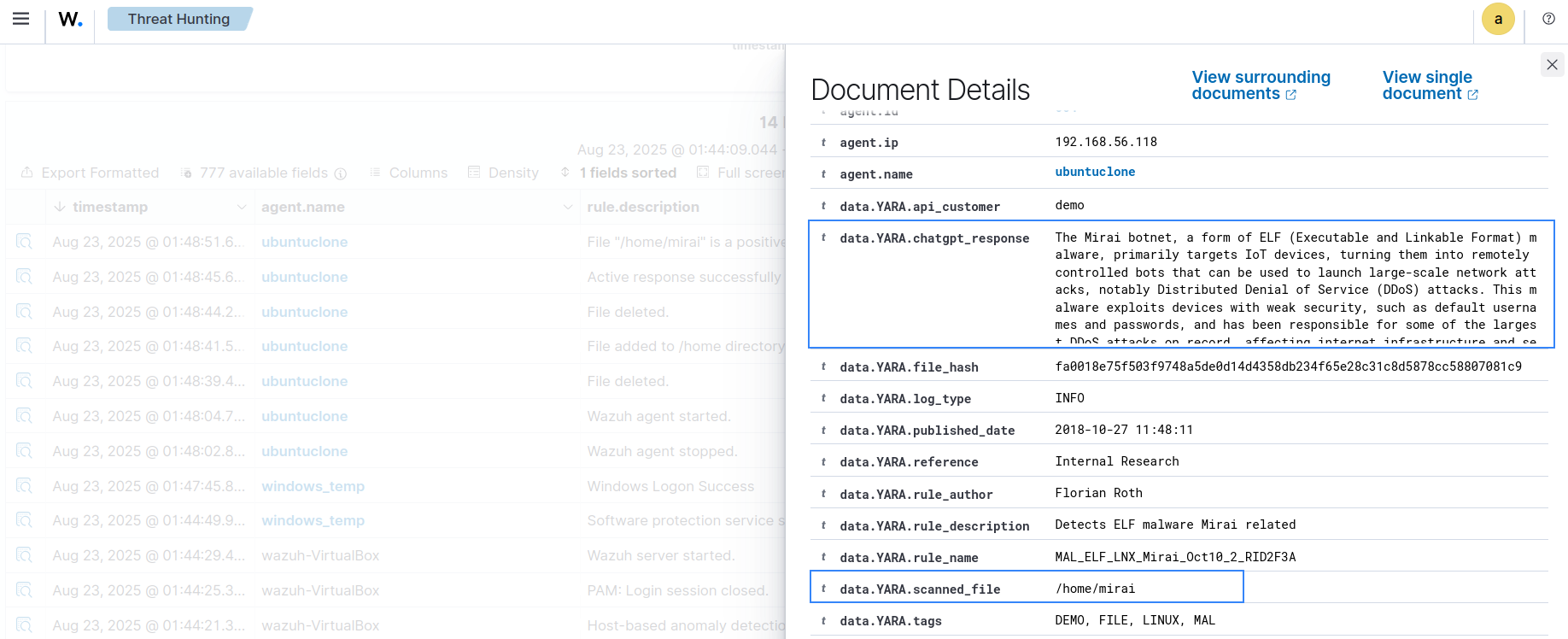The width and height of the screenshot is (1568, 639).
Task: Click info icon beside 777 available fields
Action: [x=341, y=173]
